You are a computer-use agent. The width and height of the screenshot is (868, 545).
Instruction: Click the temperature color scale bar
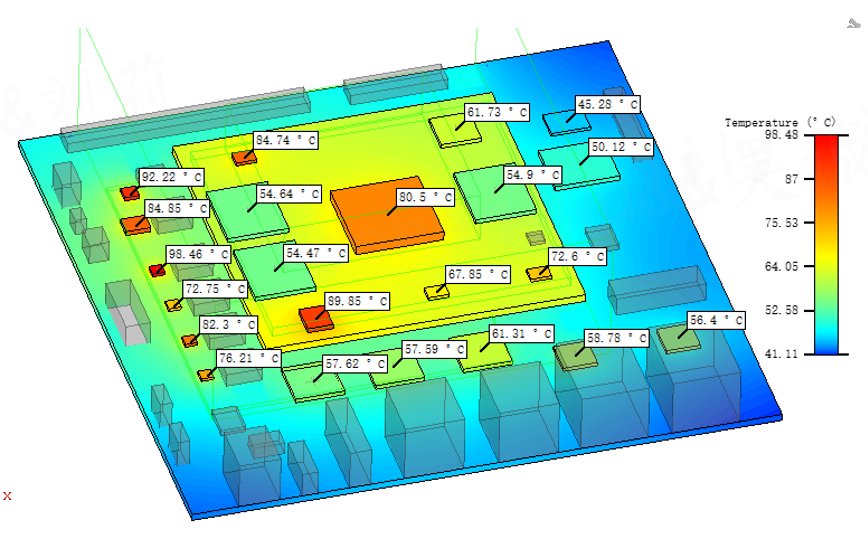point(826,245)
